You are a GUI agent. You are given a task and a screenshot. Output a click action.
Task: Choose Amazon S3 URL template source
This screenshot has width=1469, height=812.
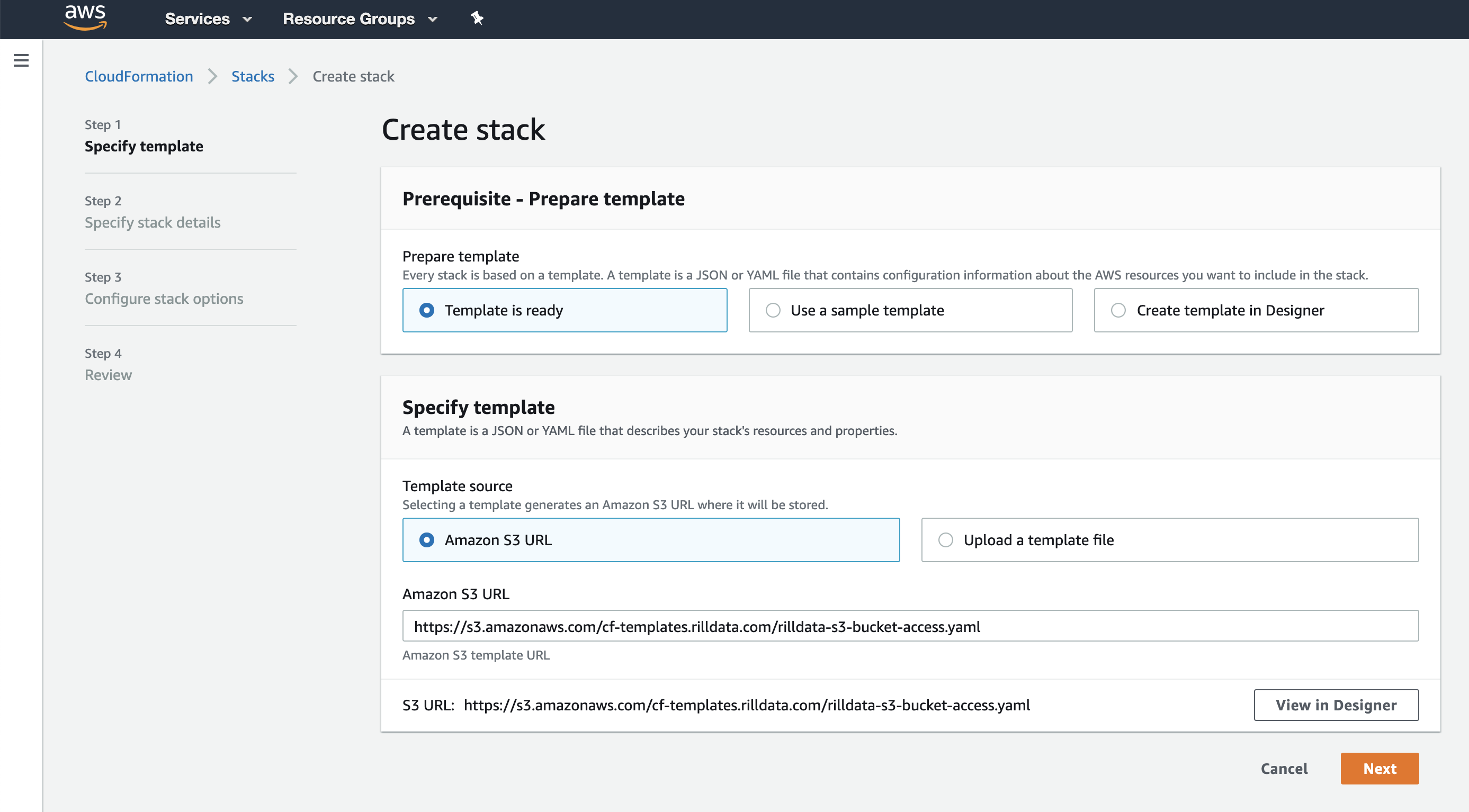[x=651, y=539]
